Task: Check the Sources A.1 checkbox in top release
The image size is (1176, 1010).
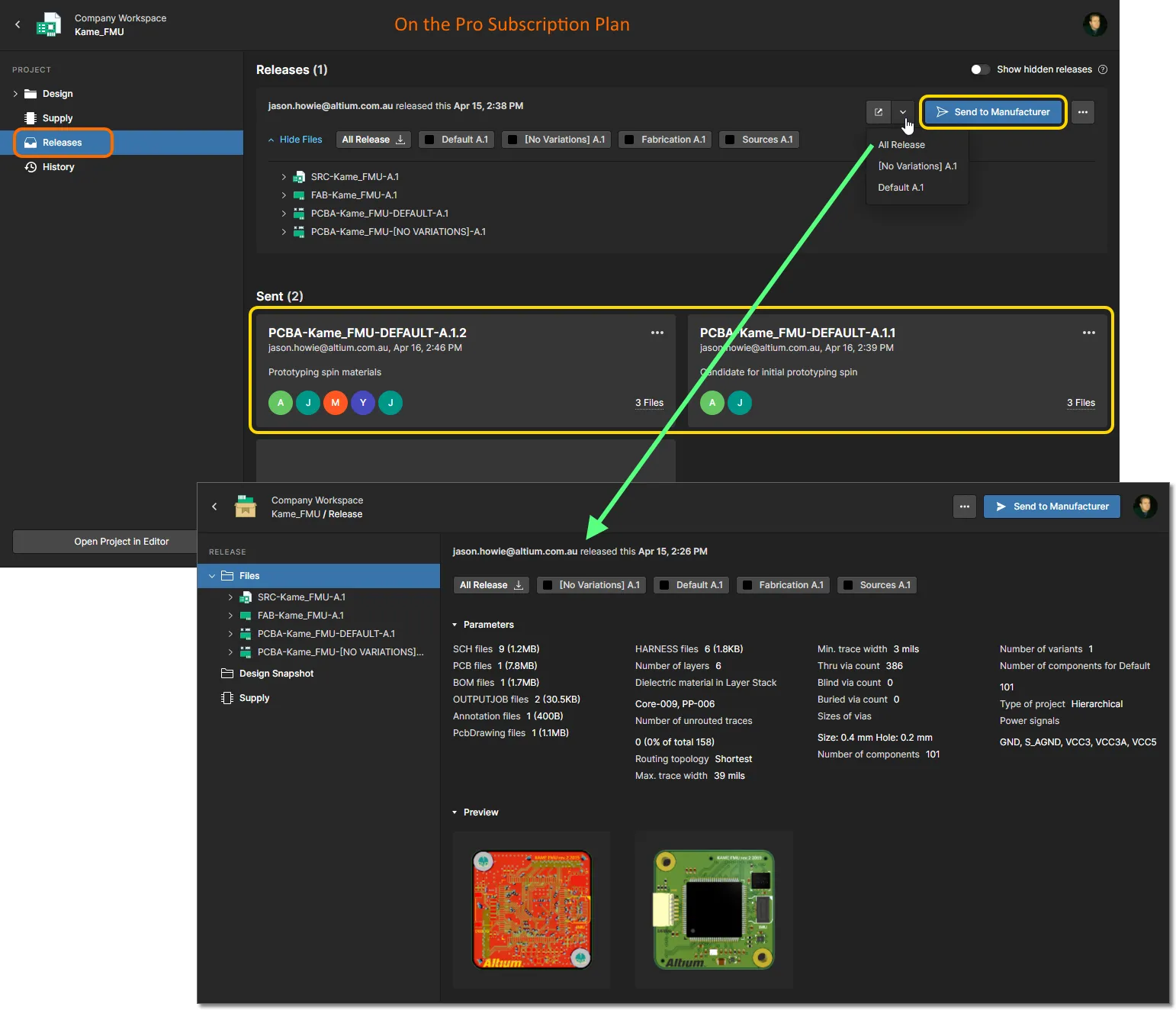Action: 730,140
